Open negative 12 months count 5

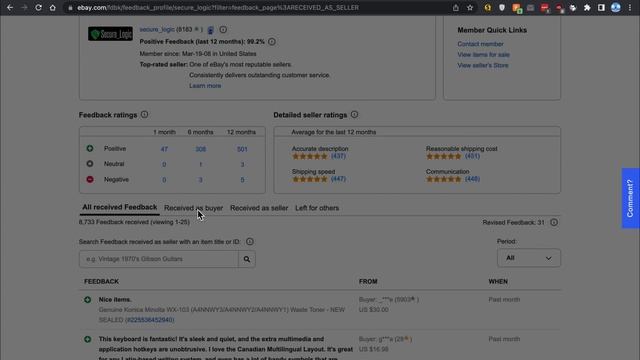coord(242,180)
